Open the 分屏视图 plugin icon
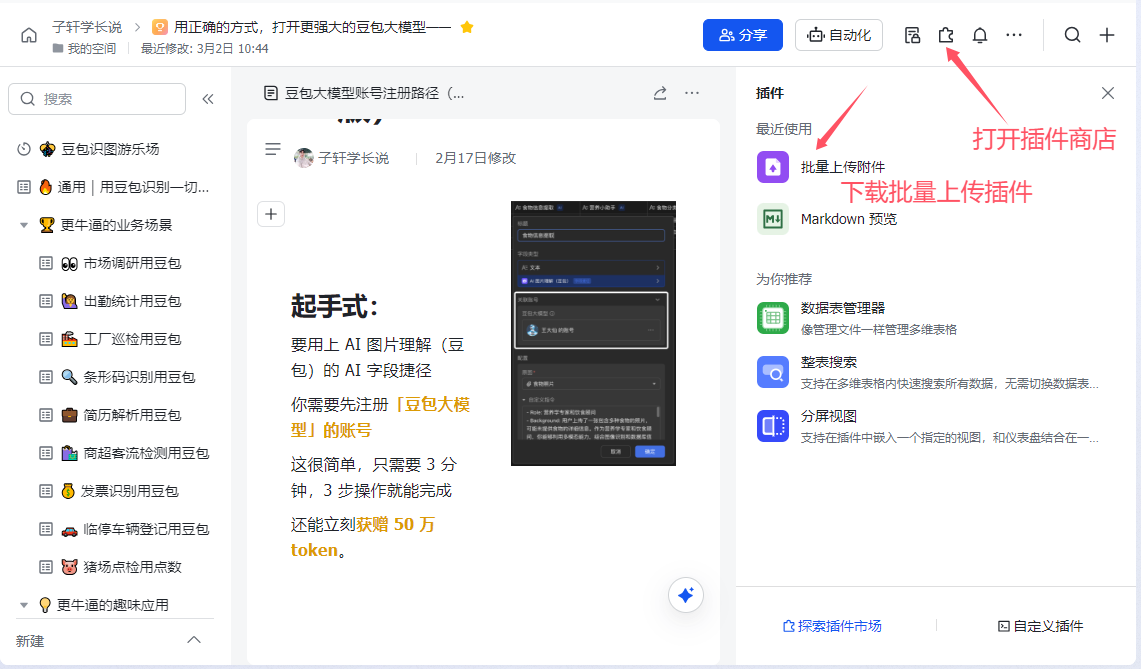 773,426
